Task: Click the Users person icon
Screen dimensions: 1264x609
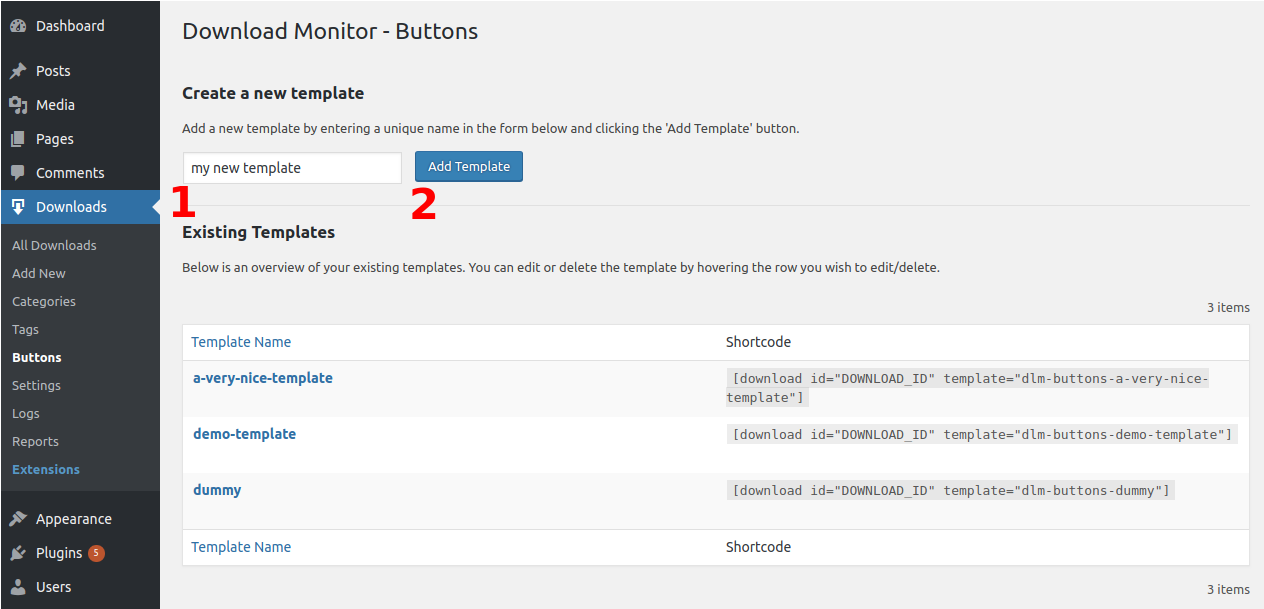Action: pos(18,587)
